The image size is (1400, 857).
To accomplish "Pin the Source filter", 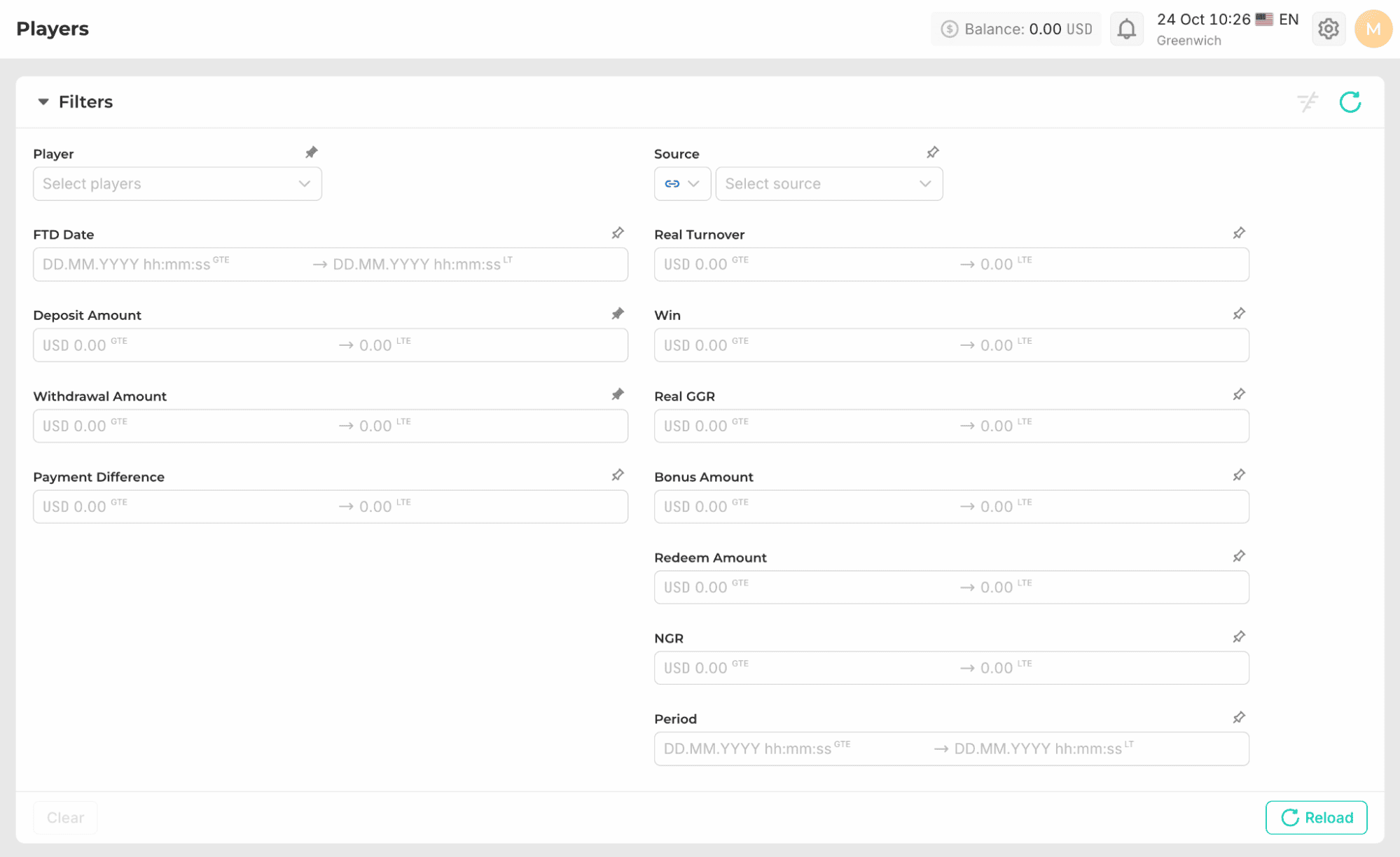I will click(x=932, y=153).
